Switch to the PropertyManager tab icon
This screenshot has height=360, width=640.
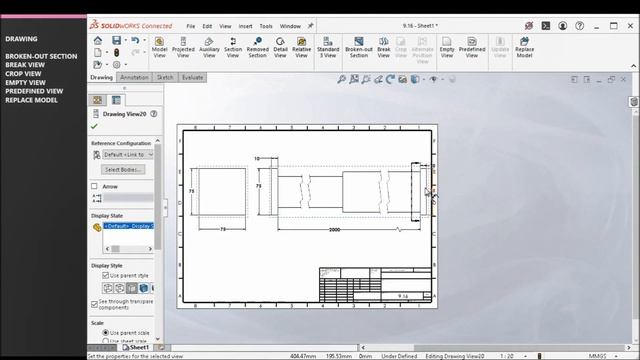tap(116, 100)
